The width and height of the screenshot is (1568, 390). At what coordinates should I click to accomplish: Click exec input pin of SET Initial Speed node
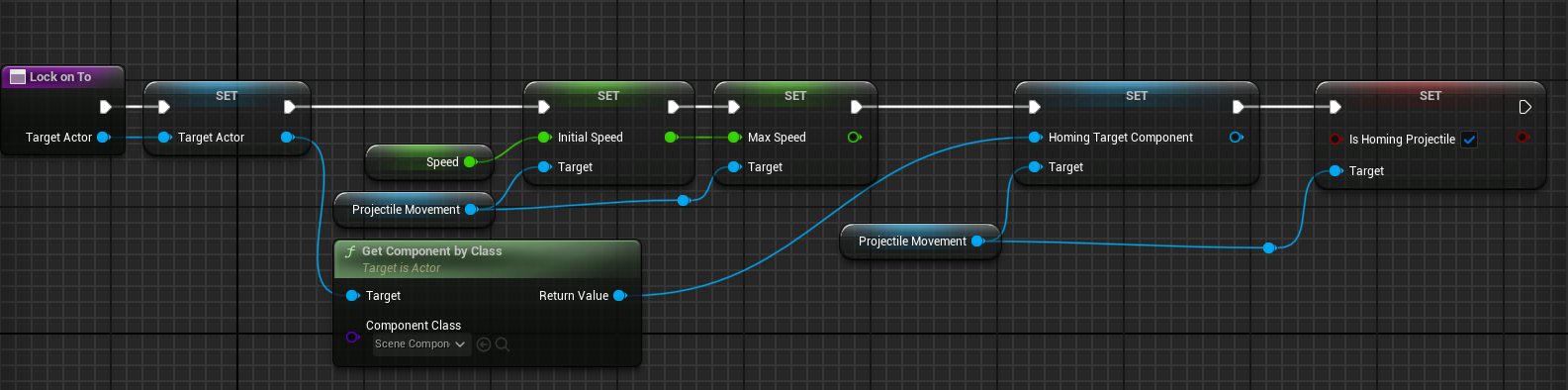click(x=544, y=107)
